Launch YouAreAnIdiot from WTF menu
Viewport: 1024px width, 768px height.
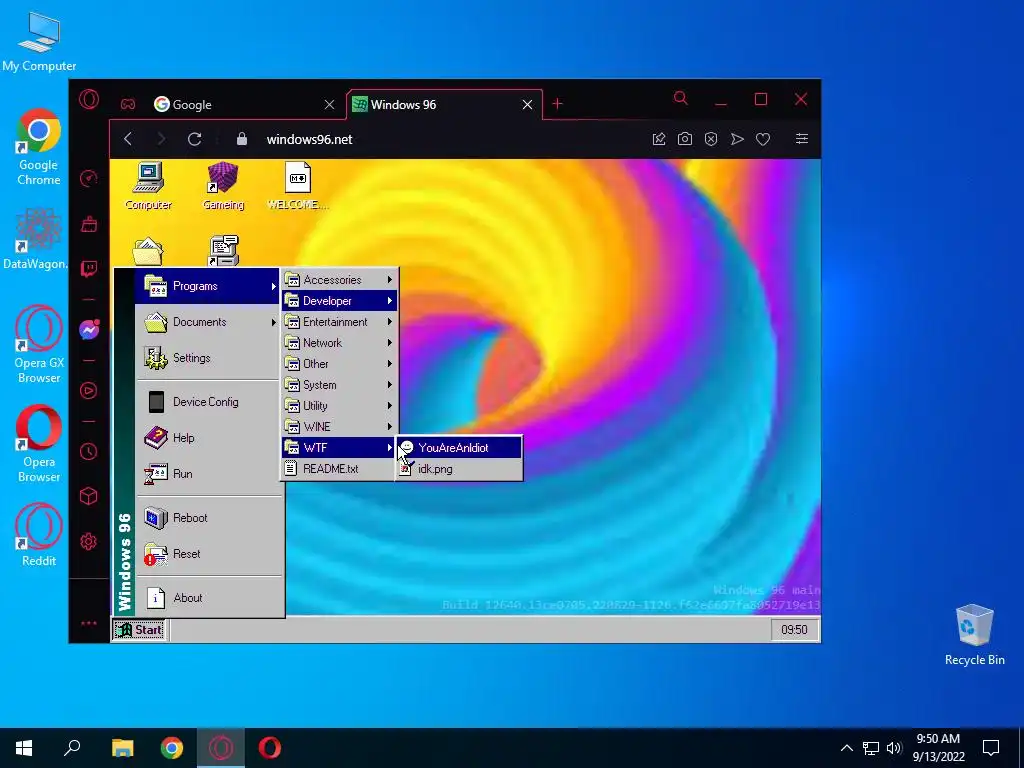coord(459,447)
